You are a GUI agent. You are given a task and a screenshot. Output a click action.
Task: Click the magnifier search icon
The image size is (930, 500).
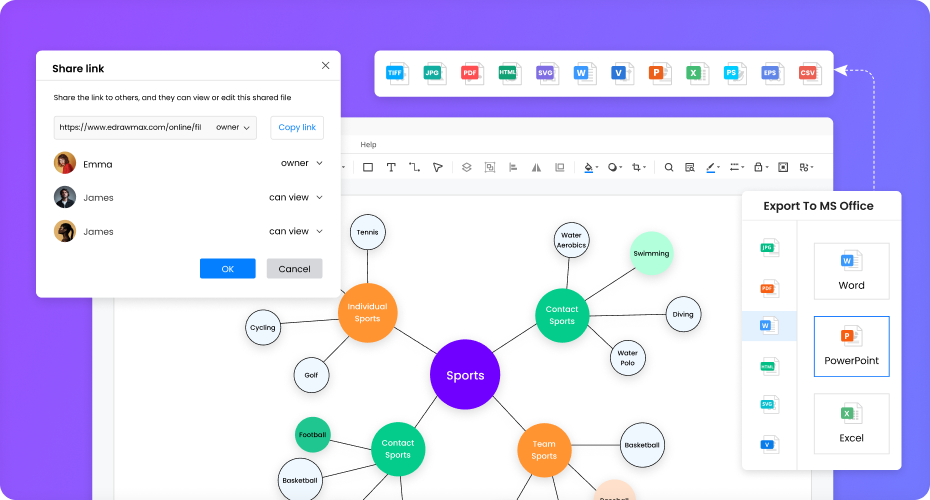[669, 167]
